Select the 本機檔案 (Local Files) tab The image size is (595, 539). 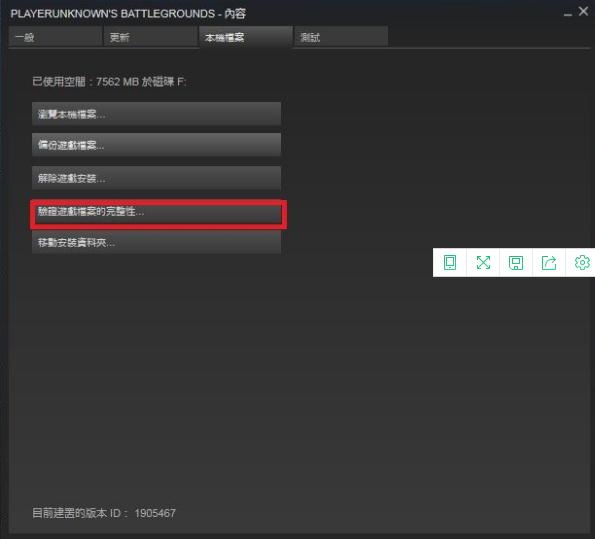pyautogui.click(x=246, y=37)
